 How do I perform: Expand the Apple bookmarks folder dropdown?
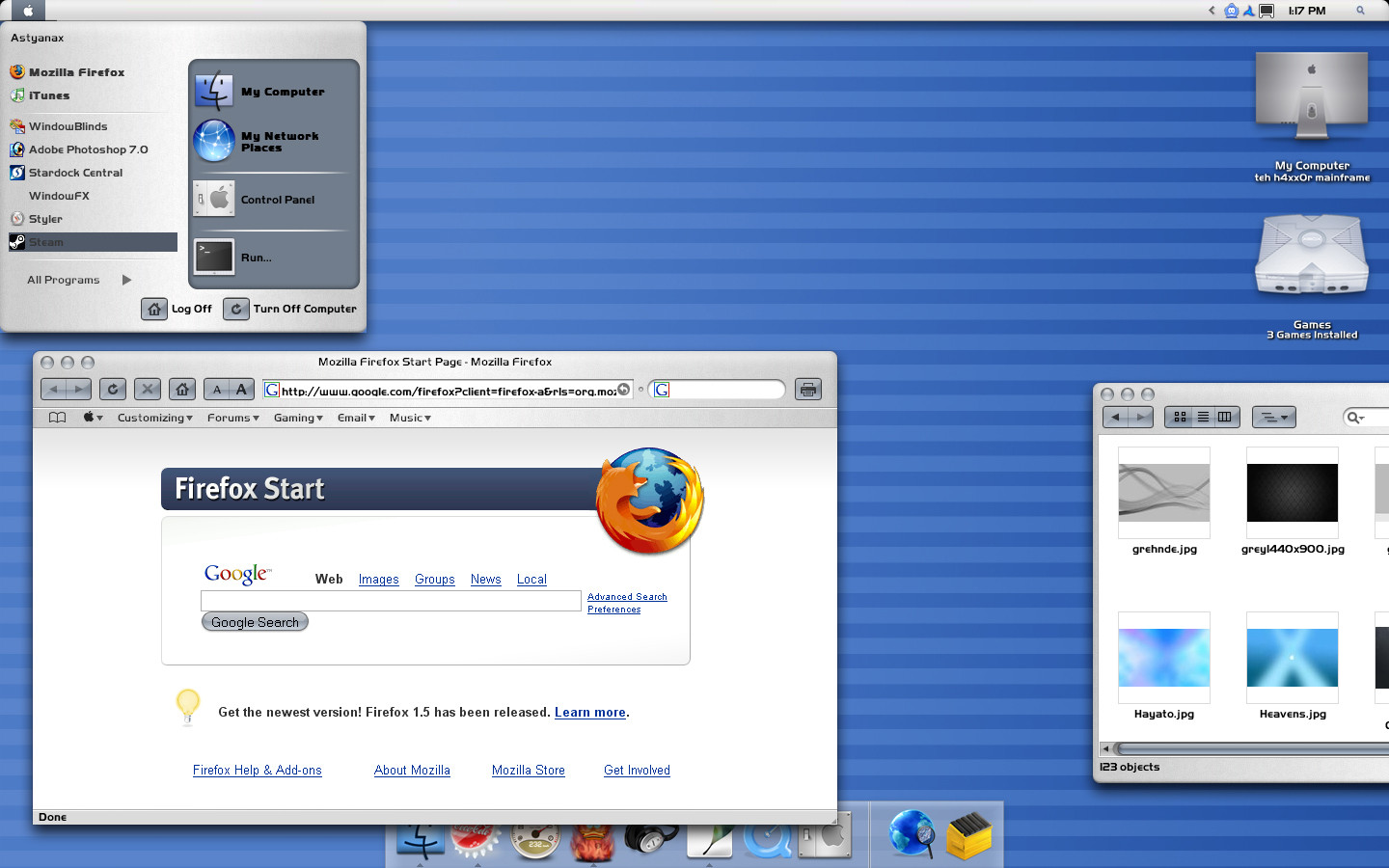[93, 418]
